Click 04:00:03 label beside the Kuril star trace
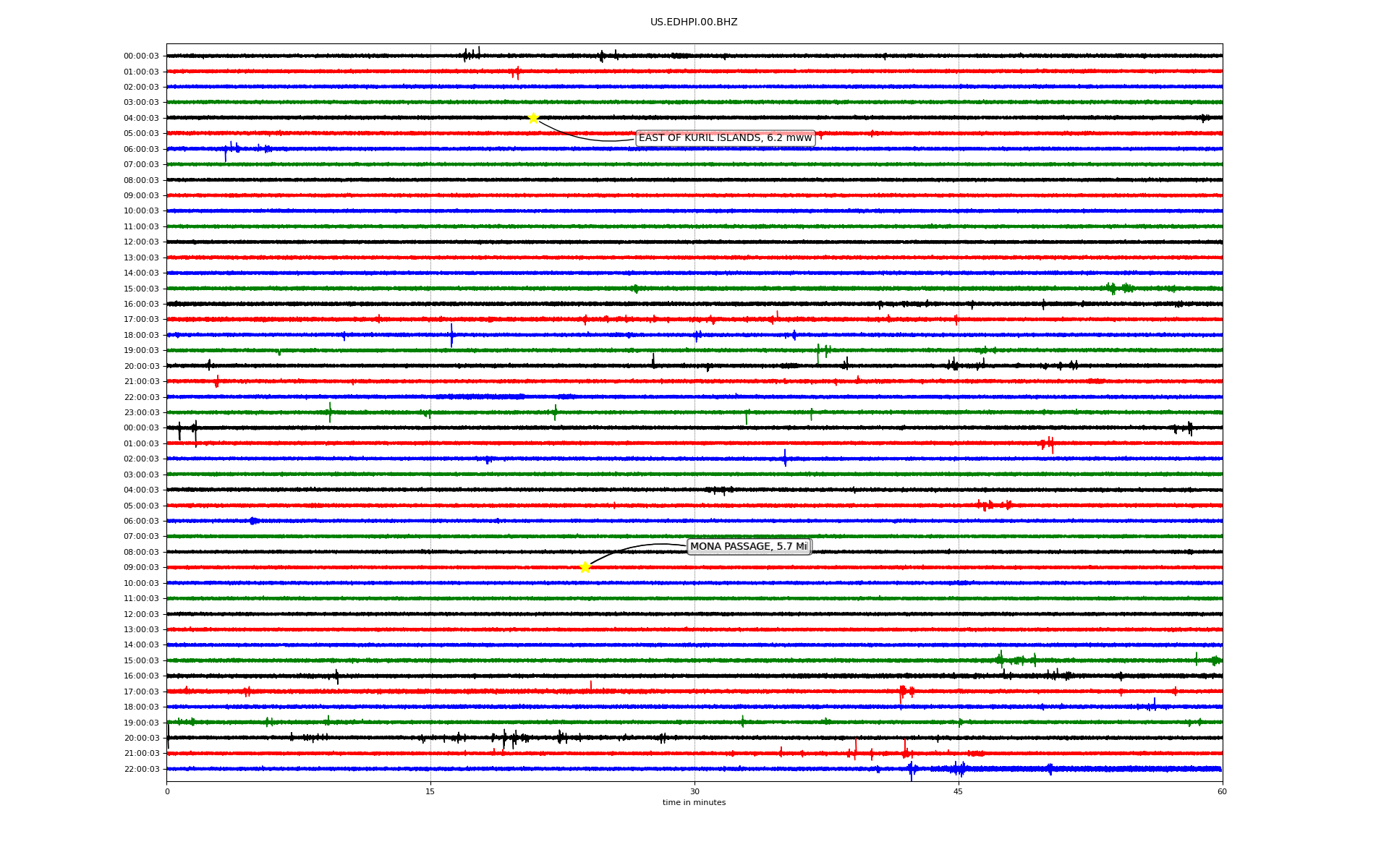The width and height of the screenshot is (1389, 868). pos(141,119)
